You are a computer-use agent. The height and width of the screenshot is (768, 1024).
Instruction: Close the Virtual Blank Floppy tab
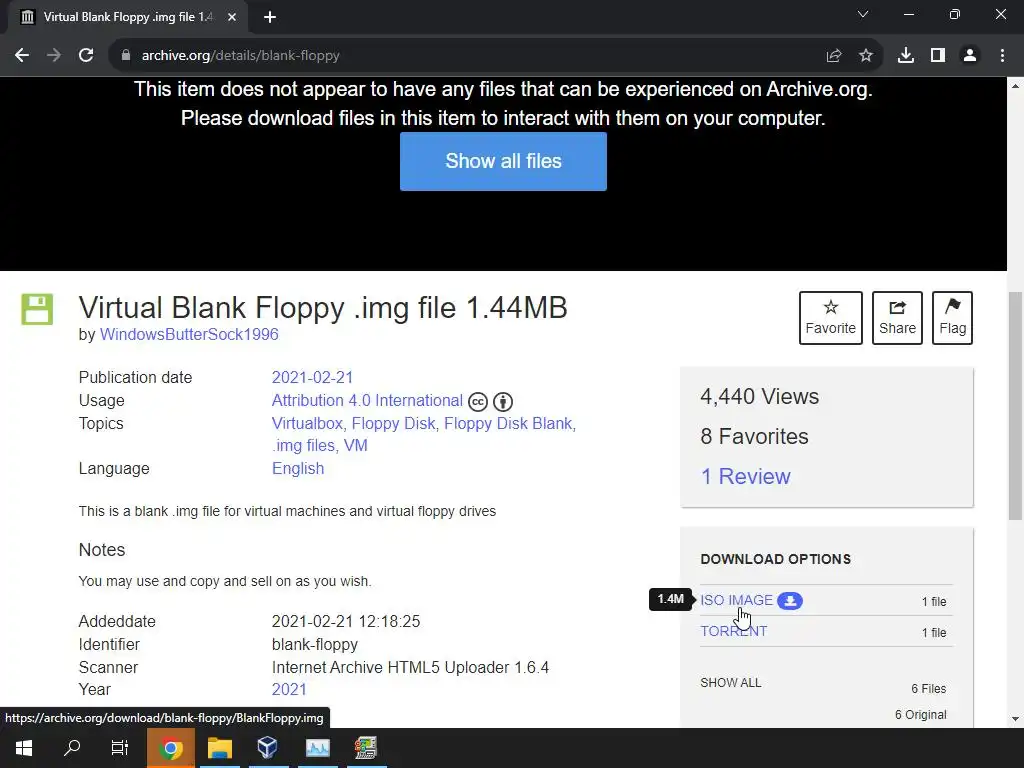click(x=232, y=17)
